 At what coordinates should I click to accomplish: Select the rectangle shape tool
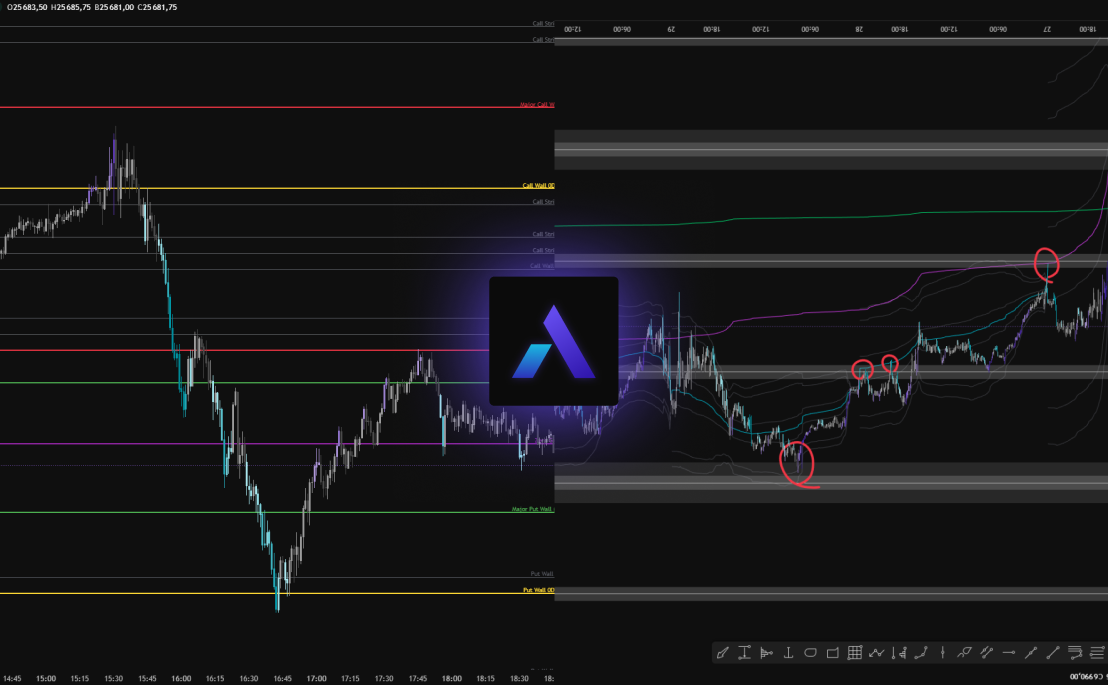(833, 652)
